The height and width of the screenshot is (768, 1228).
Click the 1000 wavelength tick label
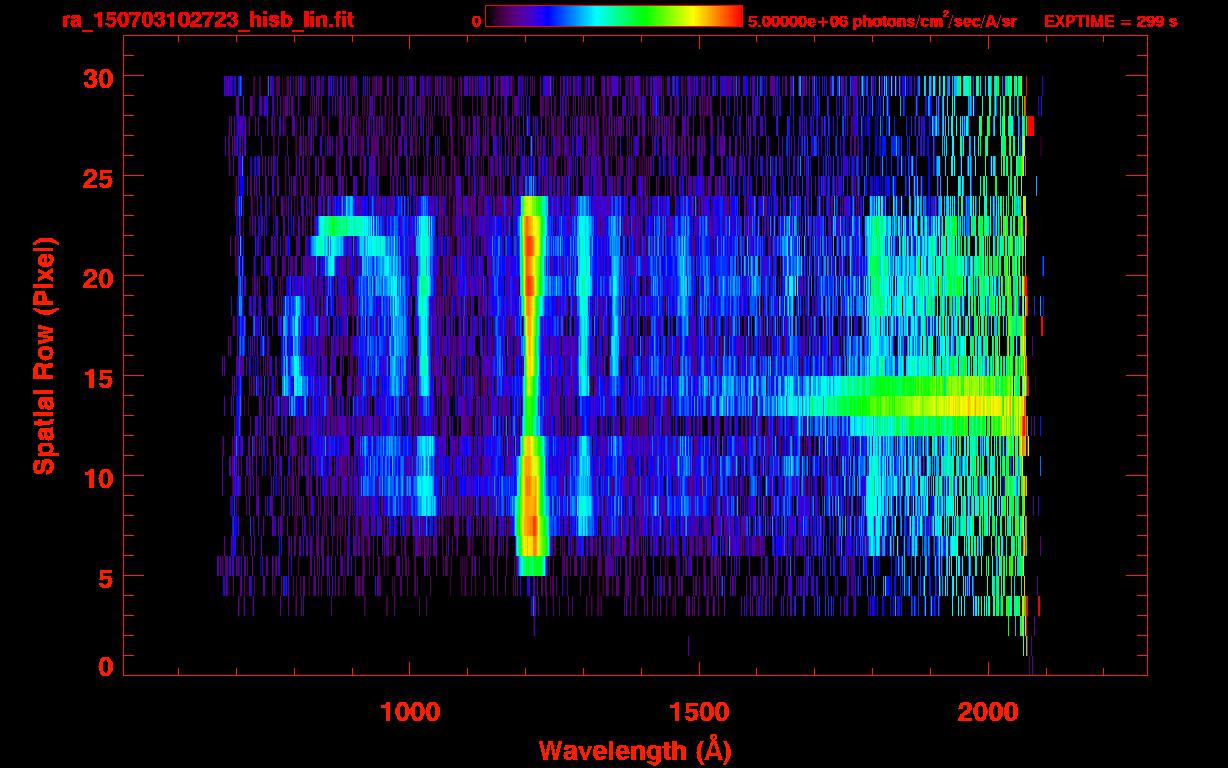pos(410,712)
